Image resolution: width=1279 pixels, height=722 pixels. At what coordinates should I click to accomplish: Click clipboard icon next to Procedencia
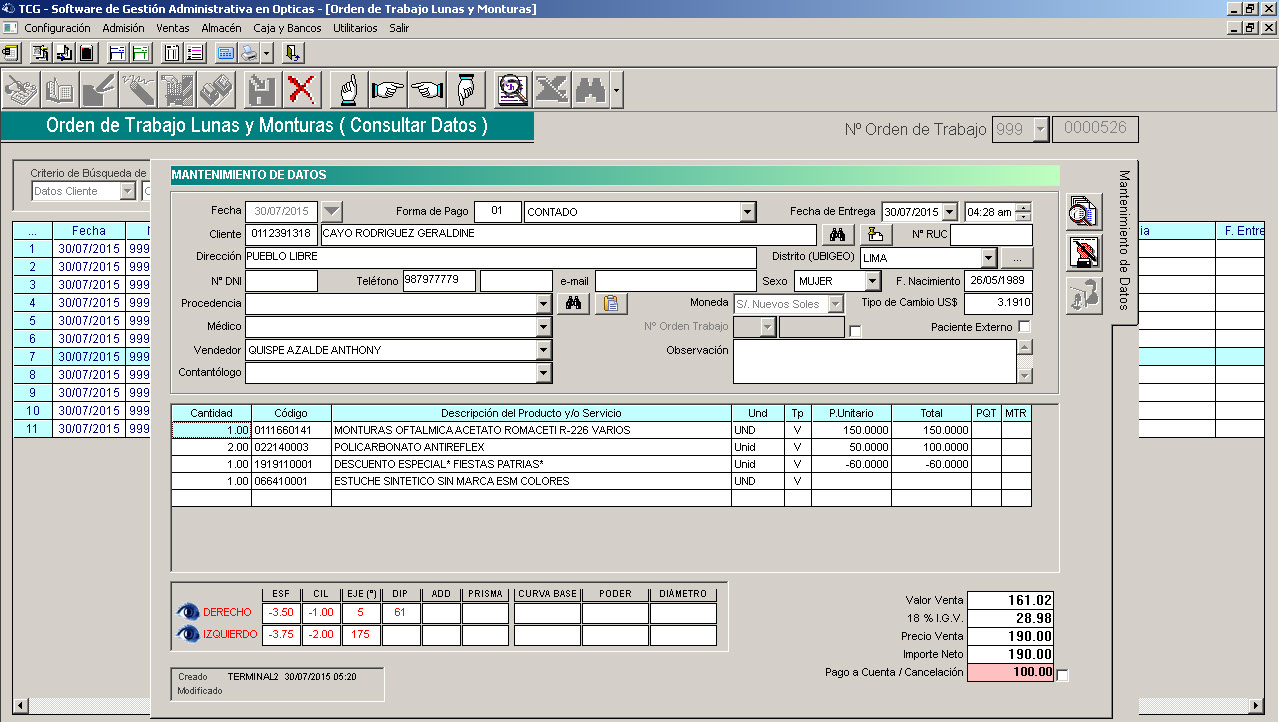(x=611, y=304)
